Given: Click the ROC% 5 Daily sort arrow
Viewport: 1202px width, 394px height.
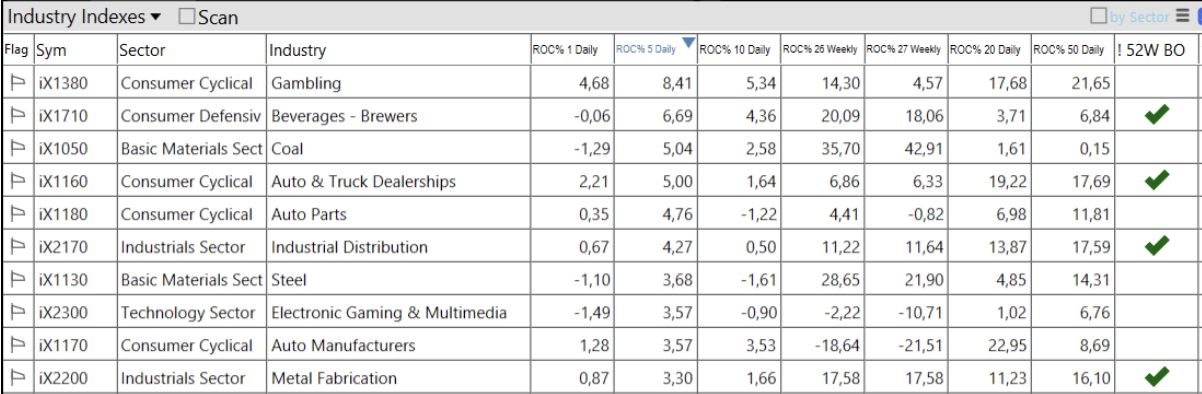Looking at the screenshot, I should pyautogui.click(x=687, y=42).
